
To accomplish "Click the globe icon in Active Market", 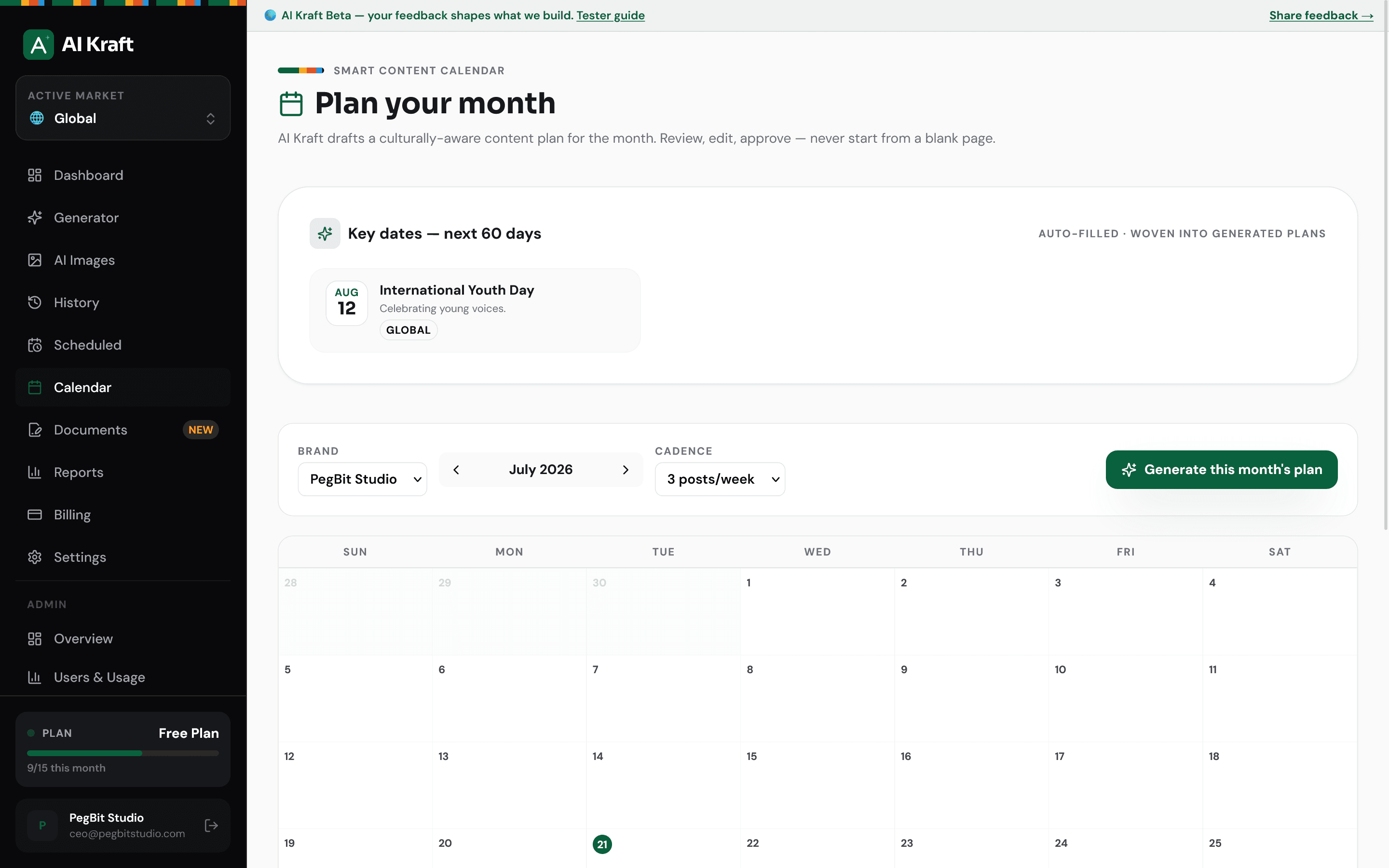I will pyautogui.click(x=37, y=118).
